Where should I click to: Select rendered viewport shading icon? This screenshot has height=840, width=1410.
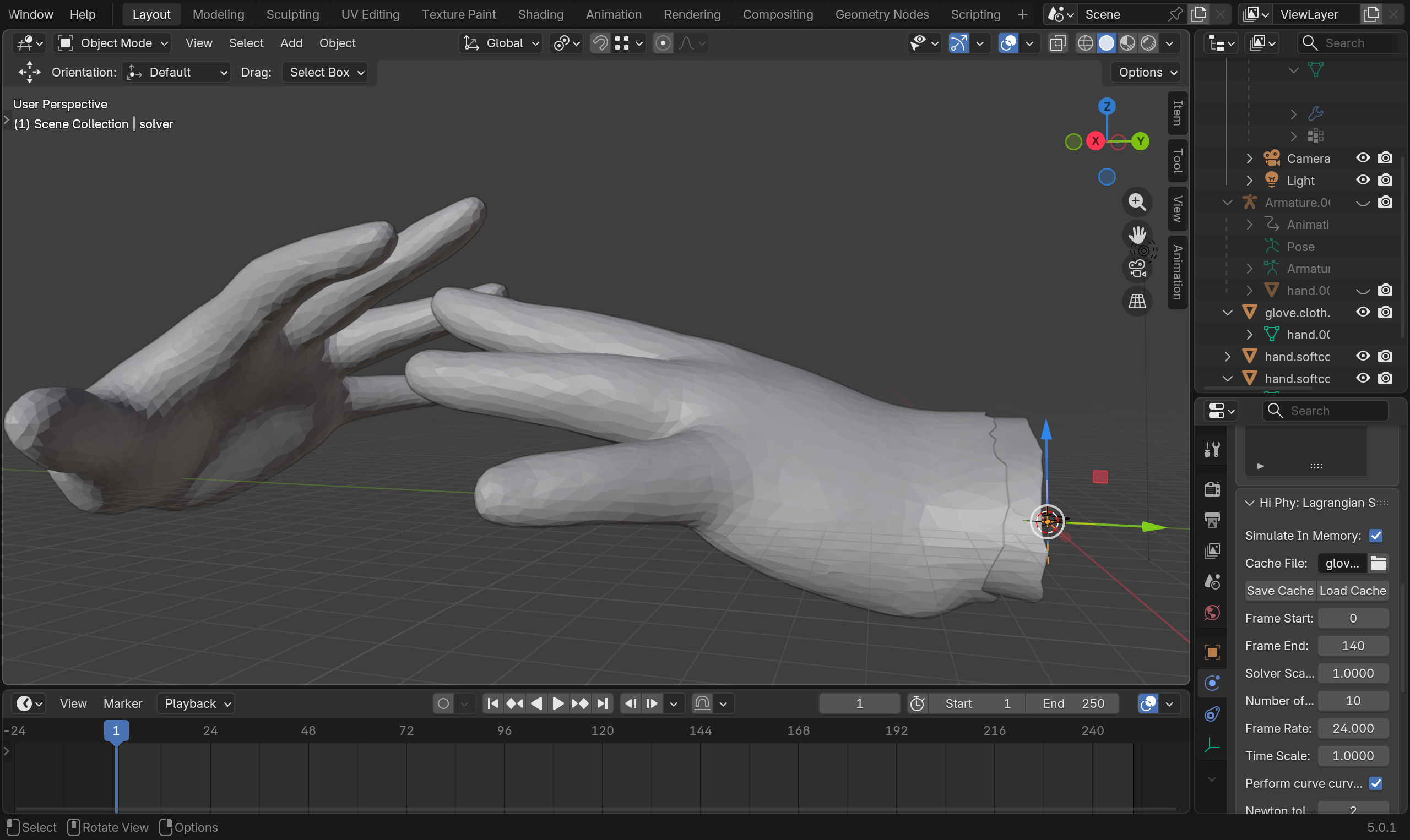[1148, 43]
